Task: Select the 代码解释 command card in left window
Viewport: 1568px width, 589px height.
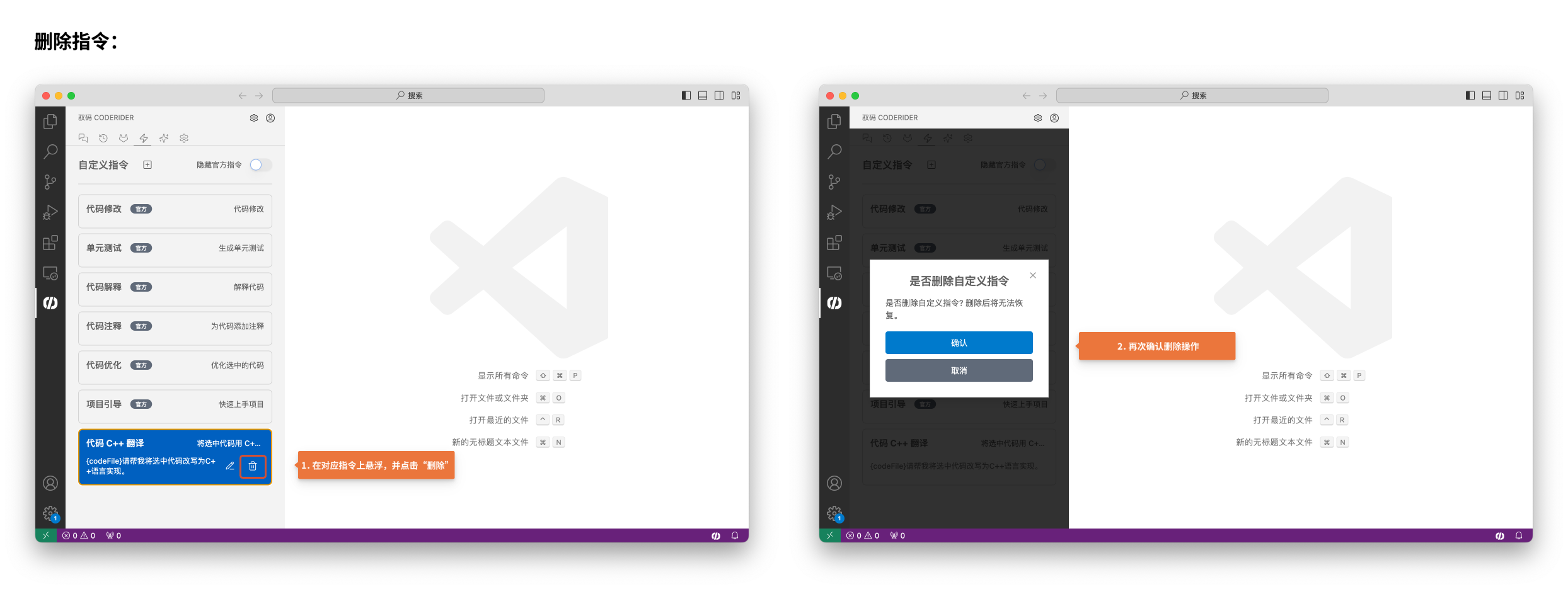Action: pyautogui.click(x=175, y=289)
